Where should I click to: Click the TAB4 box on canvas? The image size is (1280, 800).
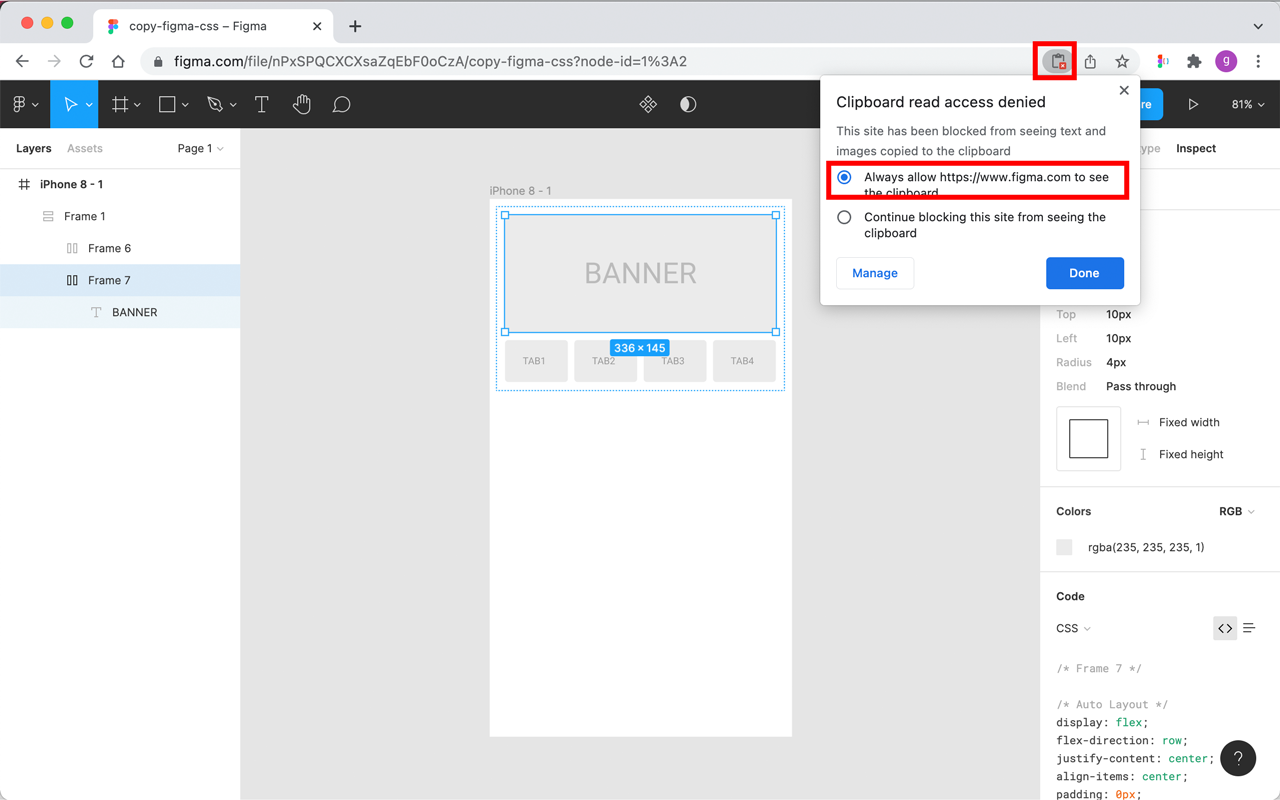point(744,361)
